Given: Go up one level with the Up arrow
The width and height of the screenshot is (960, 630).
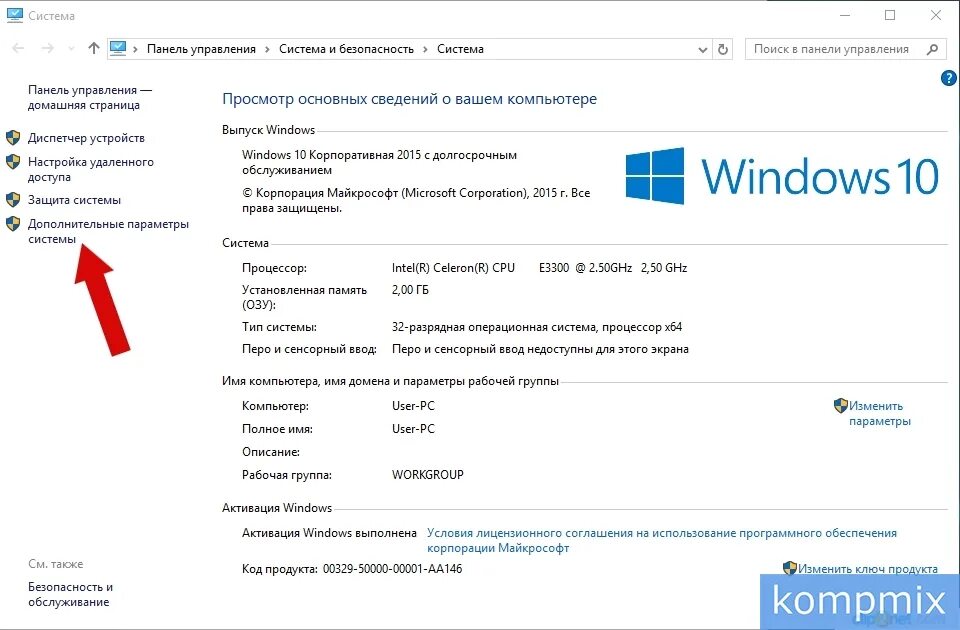Looking at the screenshot, I should tap(93, 48).
